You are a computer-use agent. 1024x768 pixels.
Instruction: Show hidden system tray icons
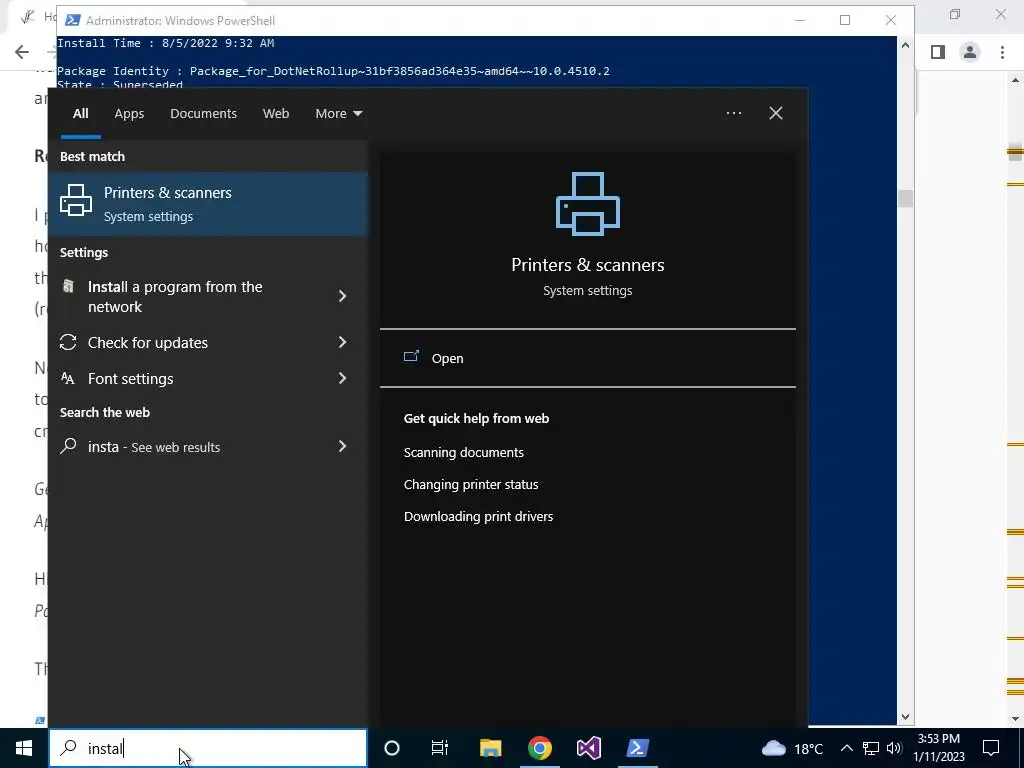point(846,748)
